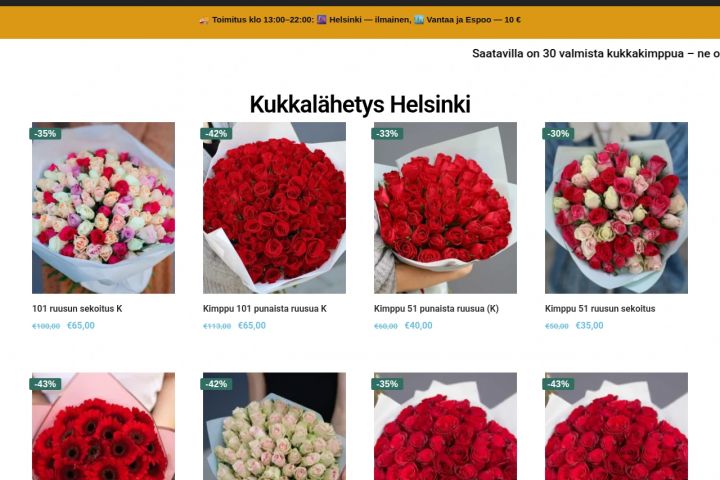Select the €35,00 sale price
The height and width of the screenshot is (480, 720).
[x=590, y=326]
